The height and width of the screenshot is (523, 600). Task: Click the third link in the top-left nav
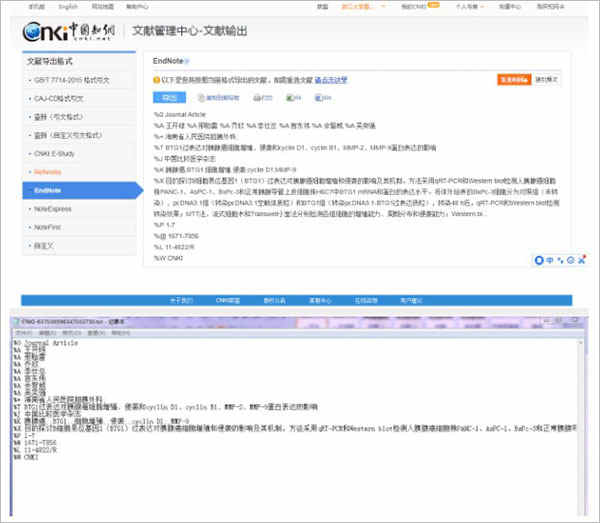click(x=103, y=7)
